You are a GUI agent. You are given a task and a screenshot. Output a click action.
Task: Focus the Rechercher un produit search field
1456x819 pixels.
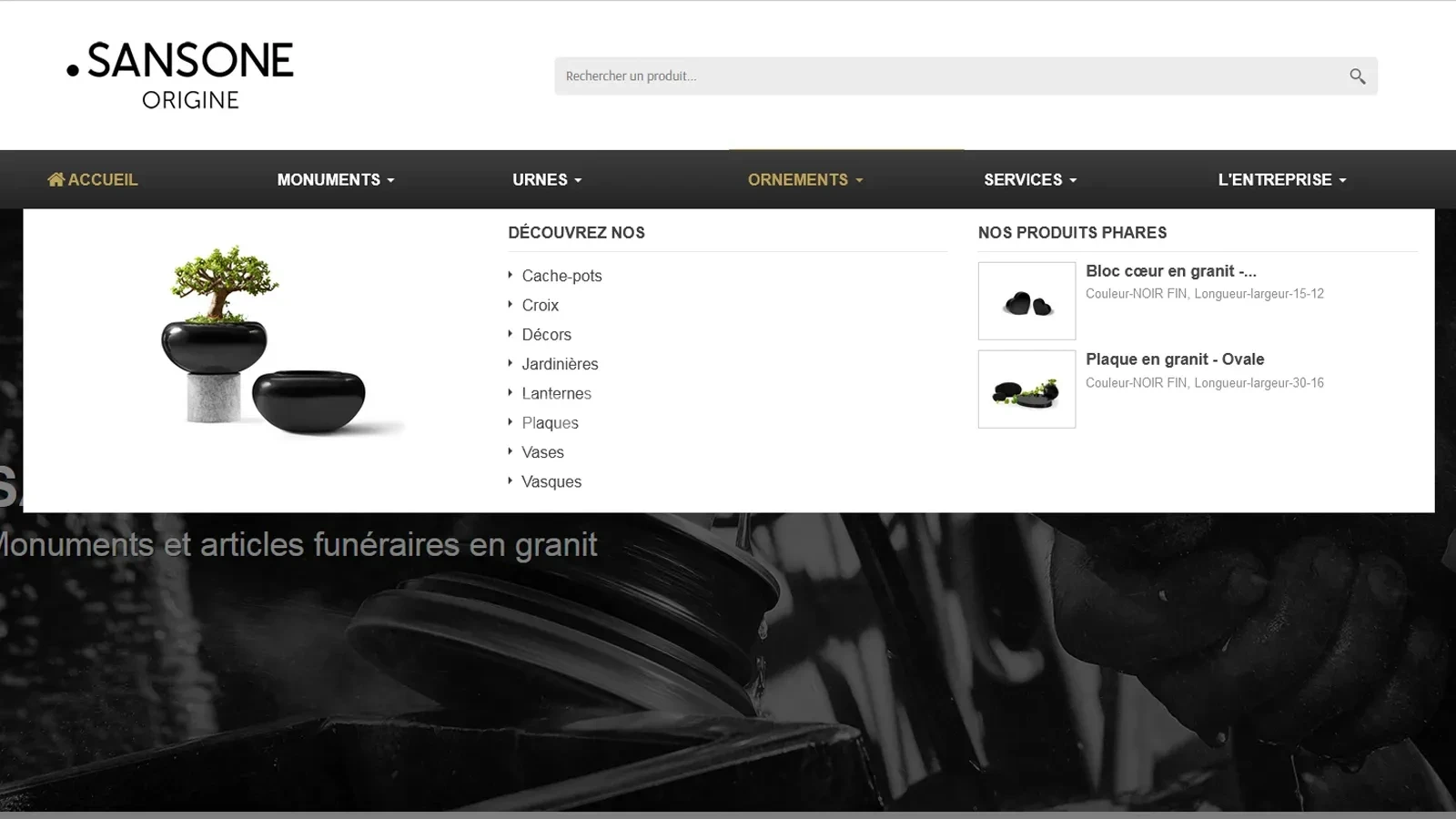click(946, 76)
